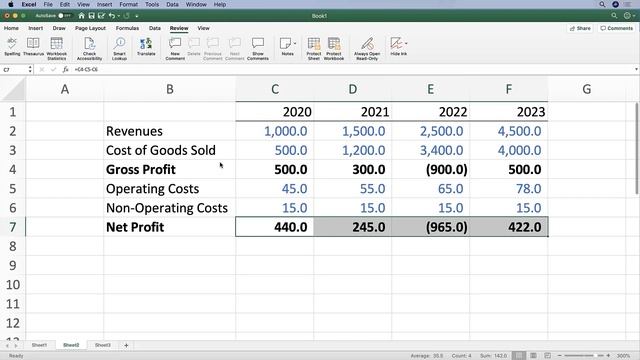The image size is (640, 360).
Task: Open the Insert ribbon tab
Action: [36, 28]
